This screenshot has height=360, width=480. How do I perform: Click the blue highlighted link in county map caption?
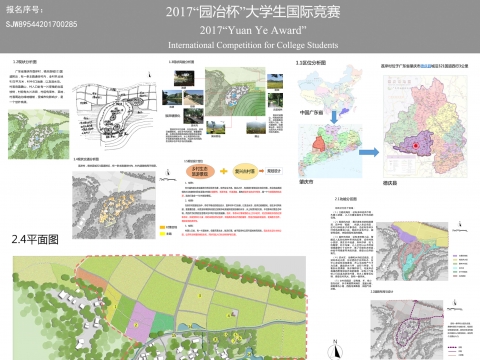click(x=426, y=66)
